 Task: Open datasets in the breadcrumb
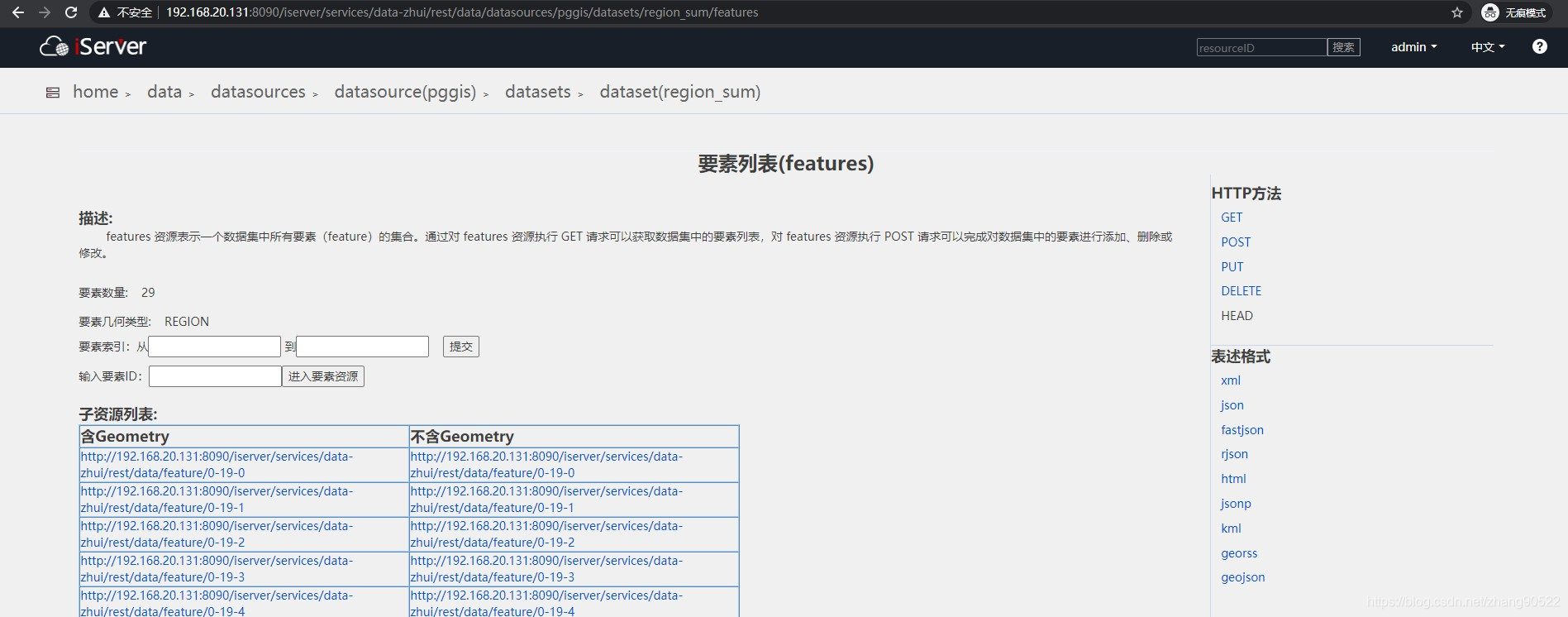coord(538,92)
